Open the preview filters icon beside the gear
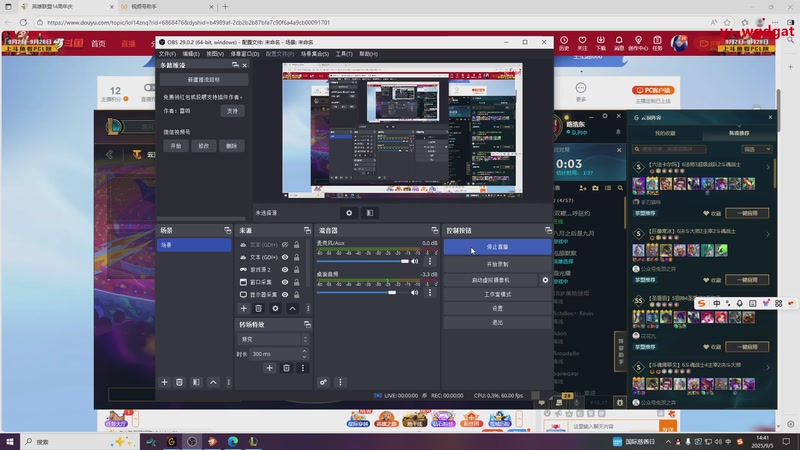Image resolution: width=800 pixels, height=450 pixels. tap(370, 213)
